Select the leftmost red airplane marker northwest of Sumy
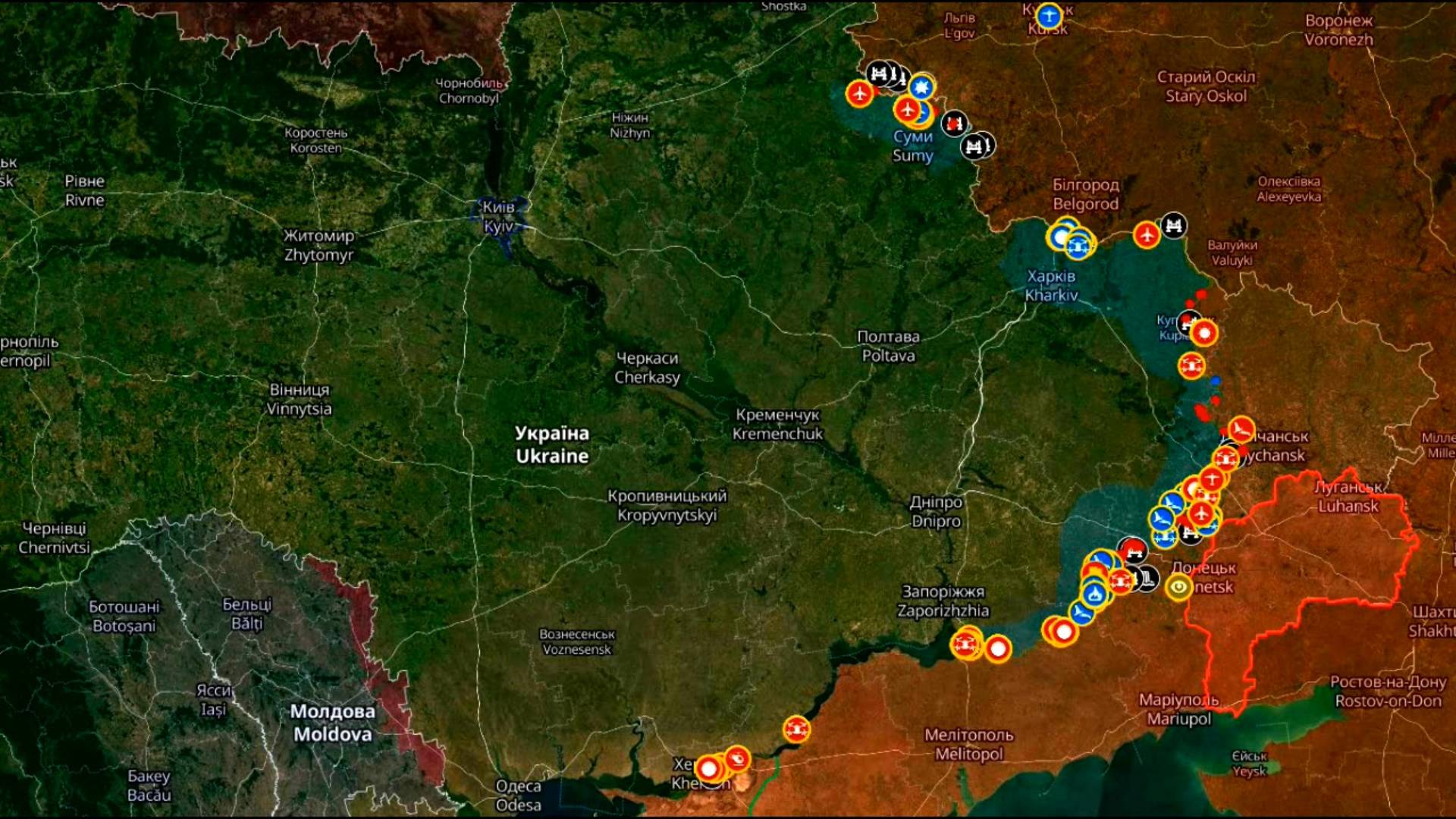1456x819 pixels. coord(859,94)
